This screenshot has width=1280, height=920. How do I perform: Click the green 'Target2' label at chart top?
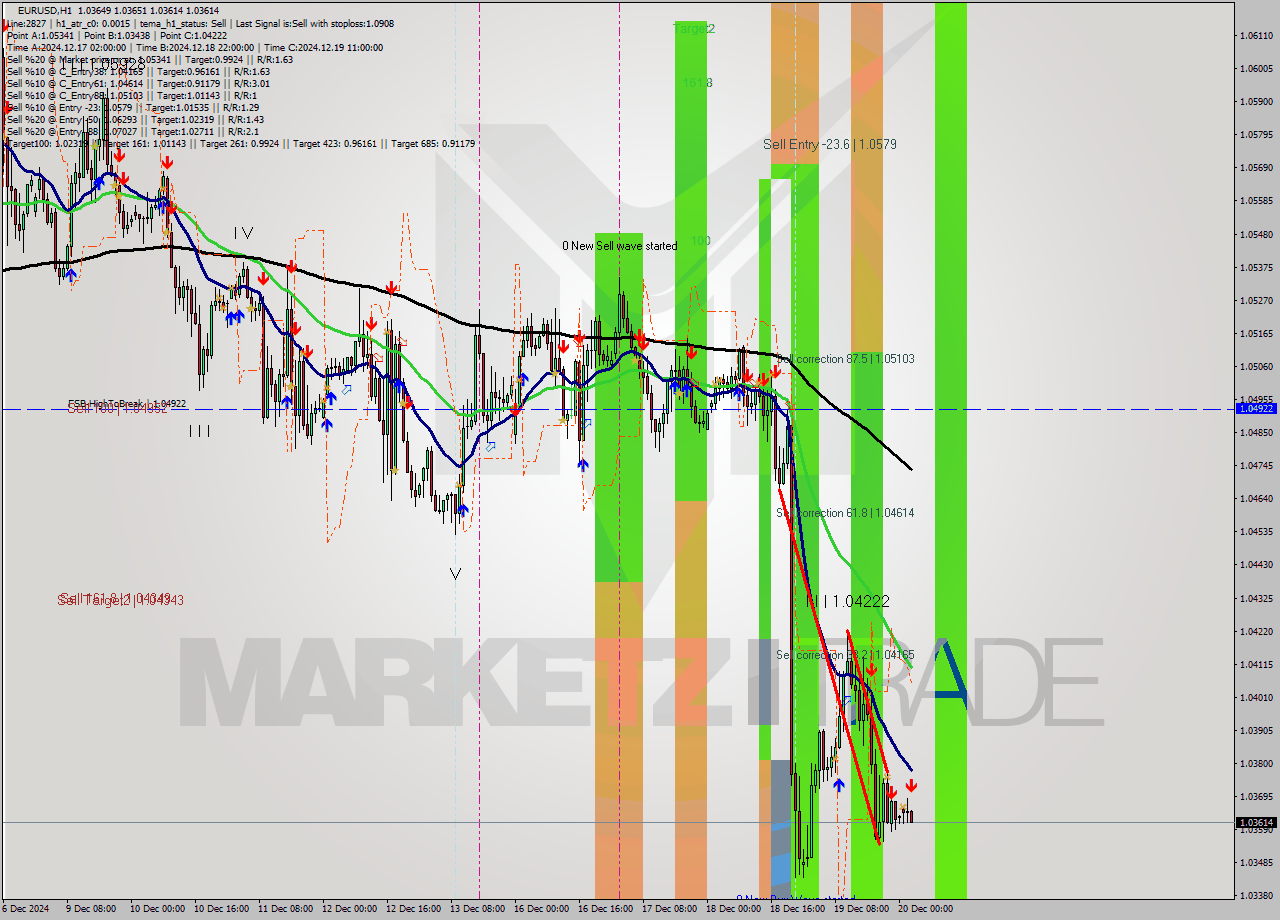(694, 29)
